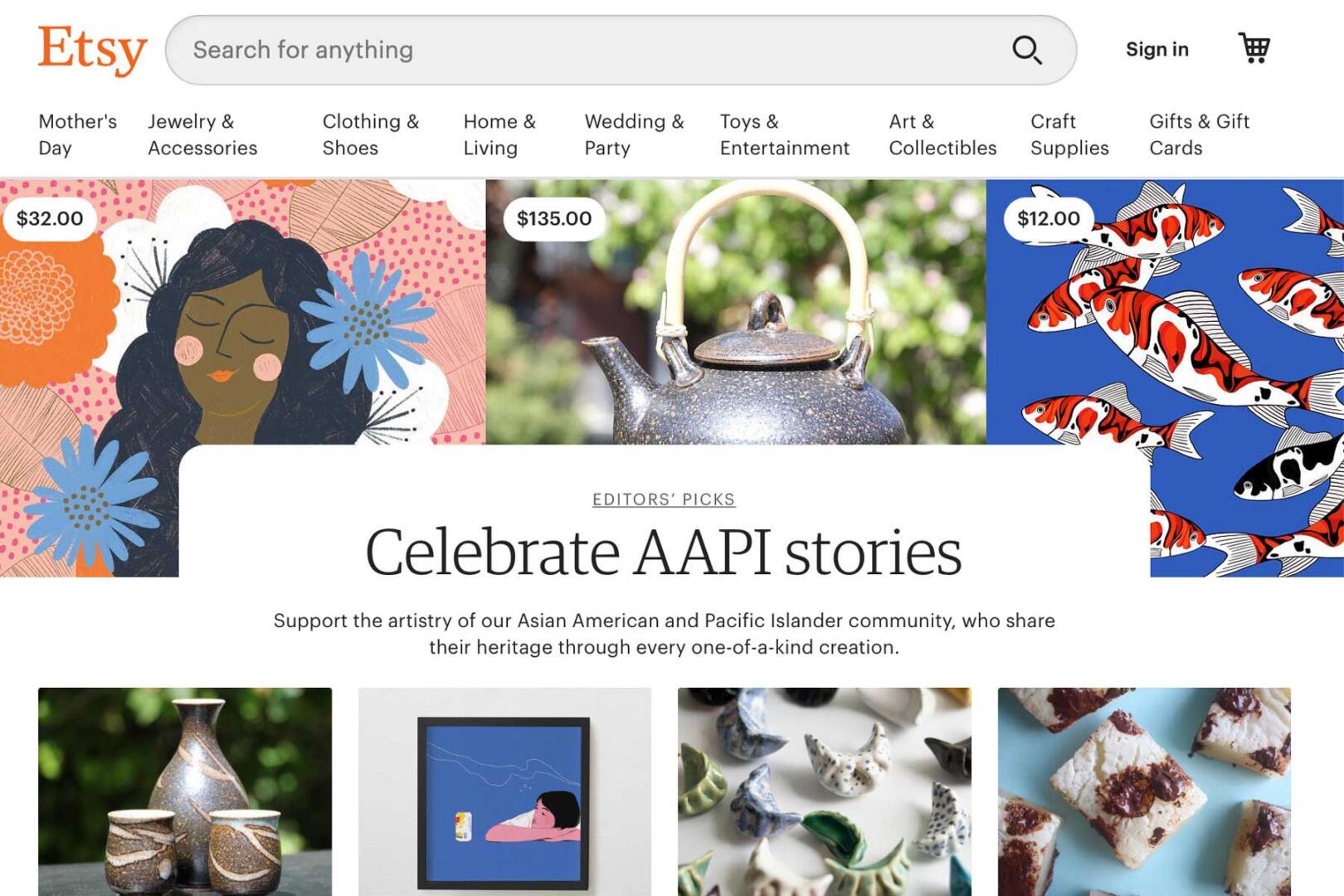This screenshot has width=1344, height=896.
Task: Click the Etsy logo
Action: [x=92, y=50]
